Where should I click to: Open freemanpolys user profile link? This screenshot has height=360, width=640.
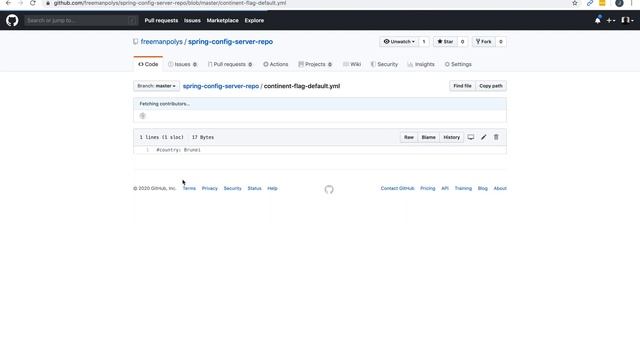pyautogui.click(x=162, y=42)
